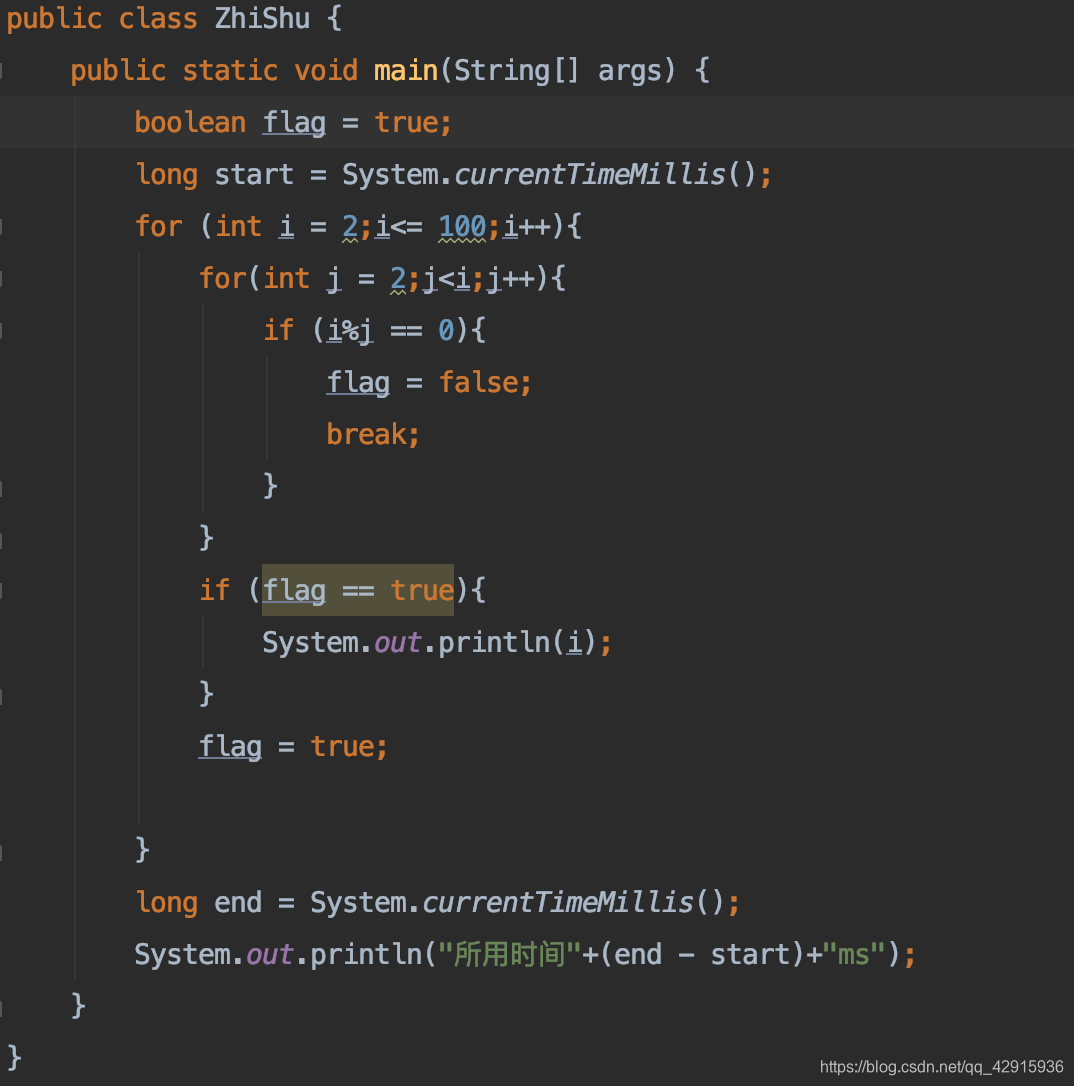Select the ZhiShu class name
This screenshot has height=1086, width=1074.
(x=262, y=18)
